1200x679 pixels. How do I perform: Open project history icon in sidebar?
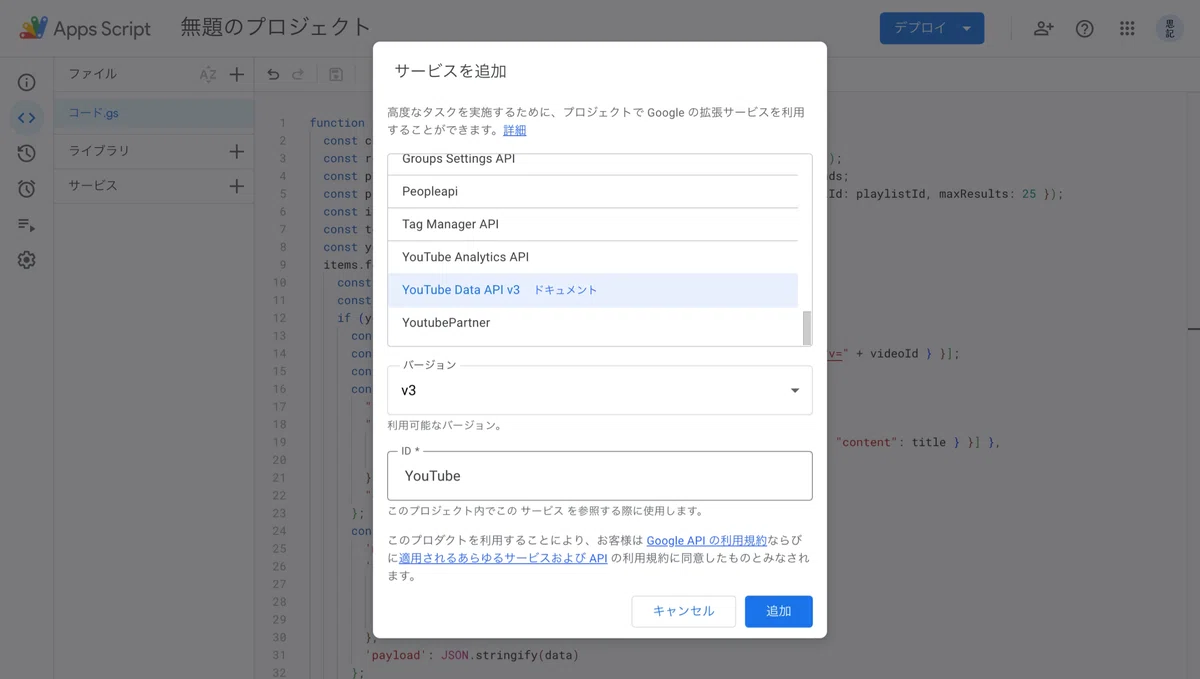point(27,153)
